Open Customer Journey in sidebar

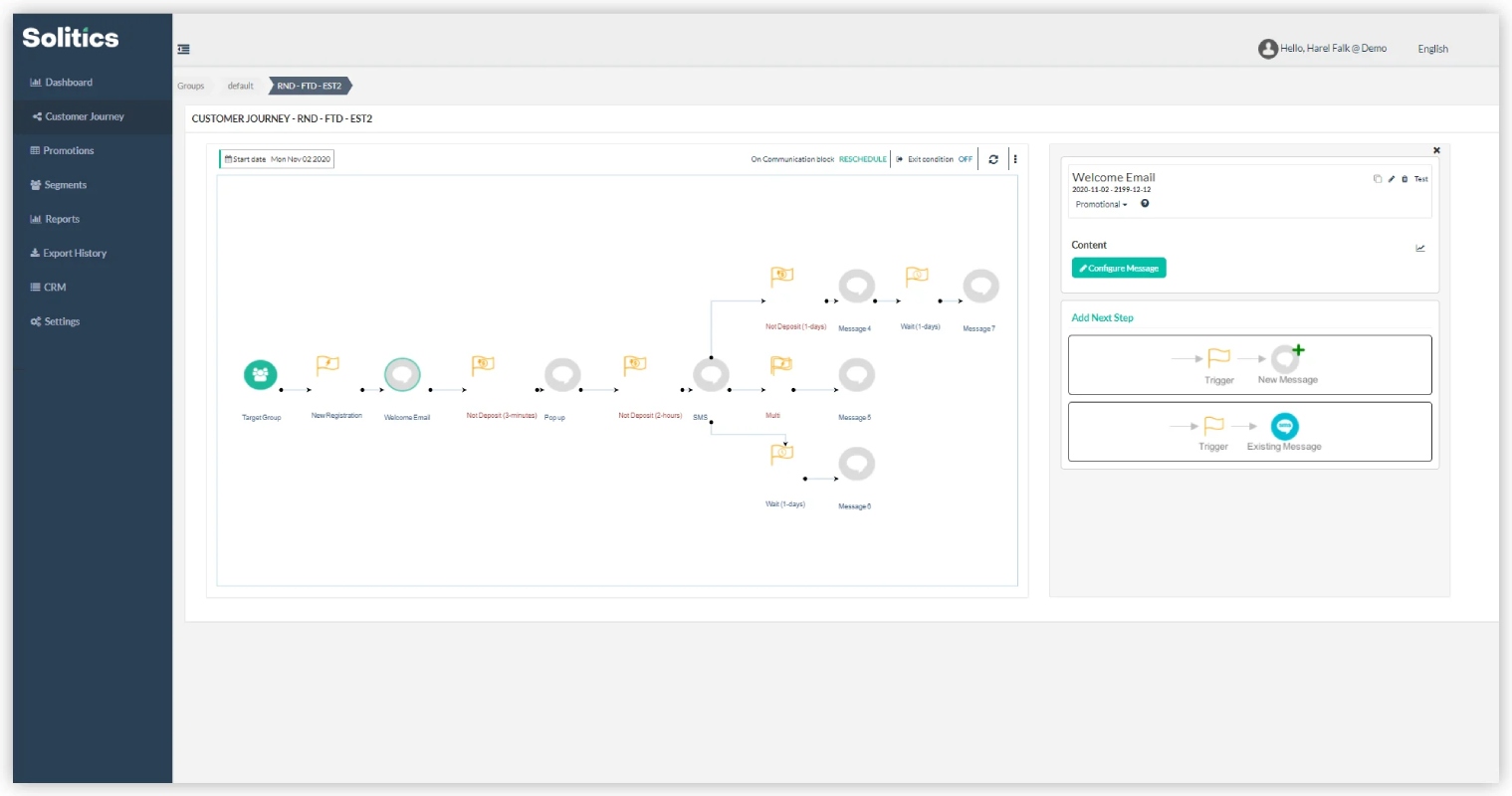[x=79, y=116]
